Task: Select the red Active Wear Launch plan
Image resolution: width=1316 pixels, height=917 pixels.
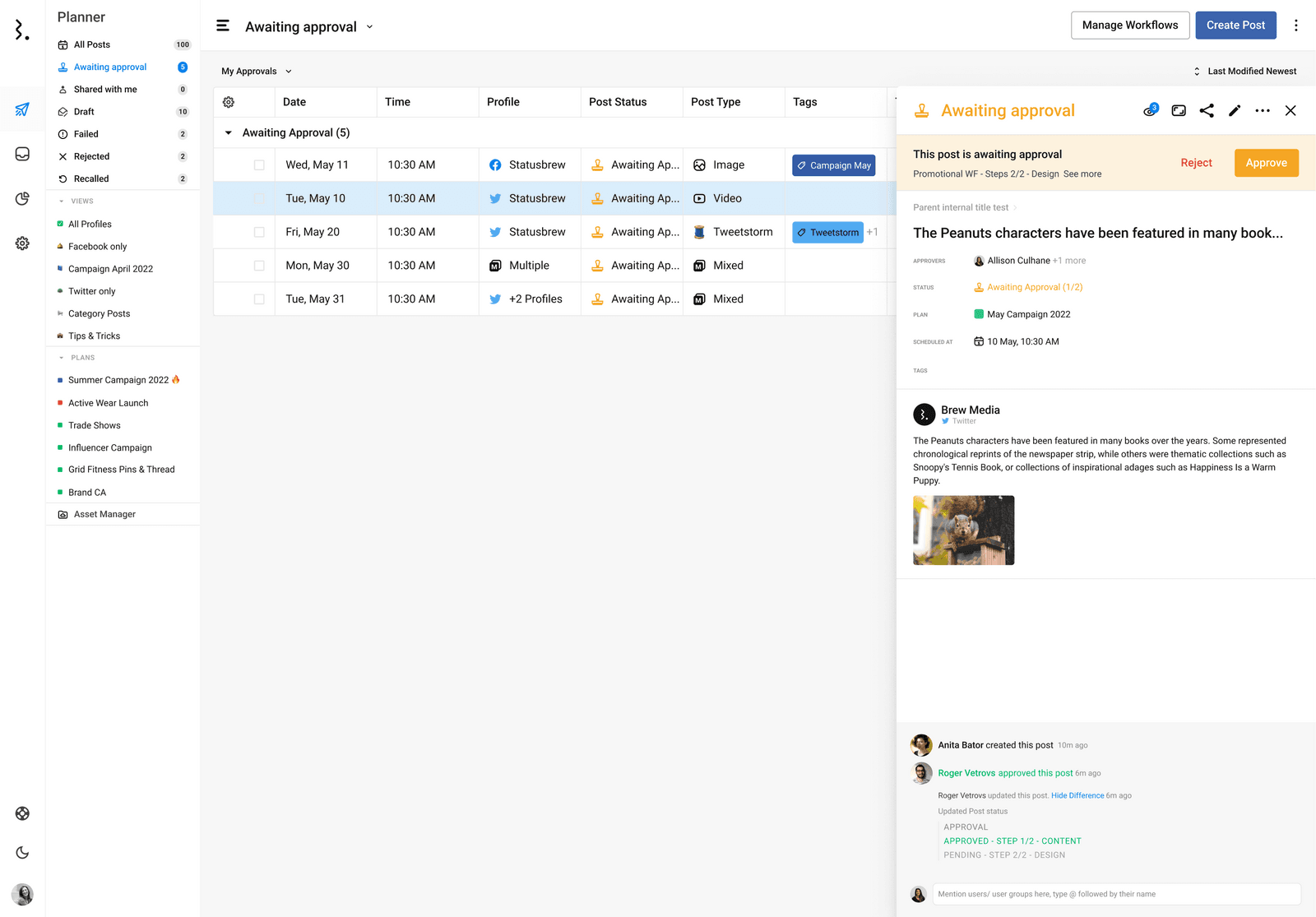Action: tap(108, 403)
